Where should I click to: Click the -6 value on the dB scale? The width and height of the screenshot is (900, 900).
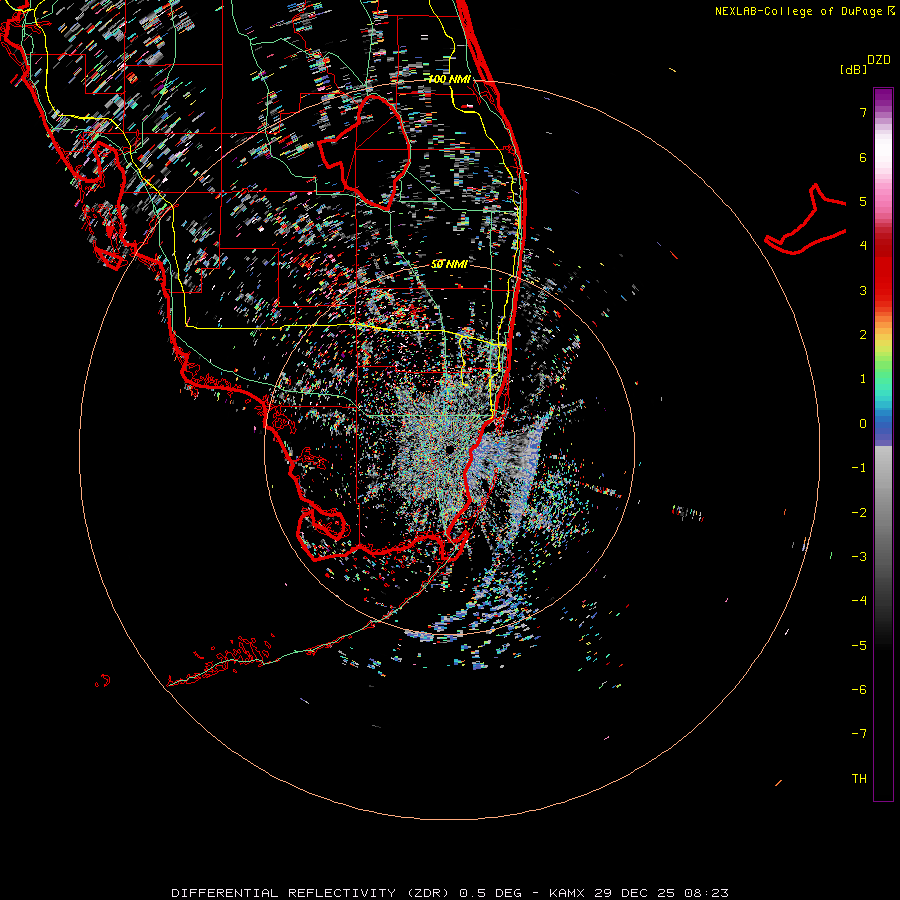(859, 689)
